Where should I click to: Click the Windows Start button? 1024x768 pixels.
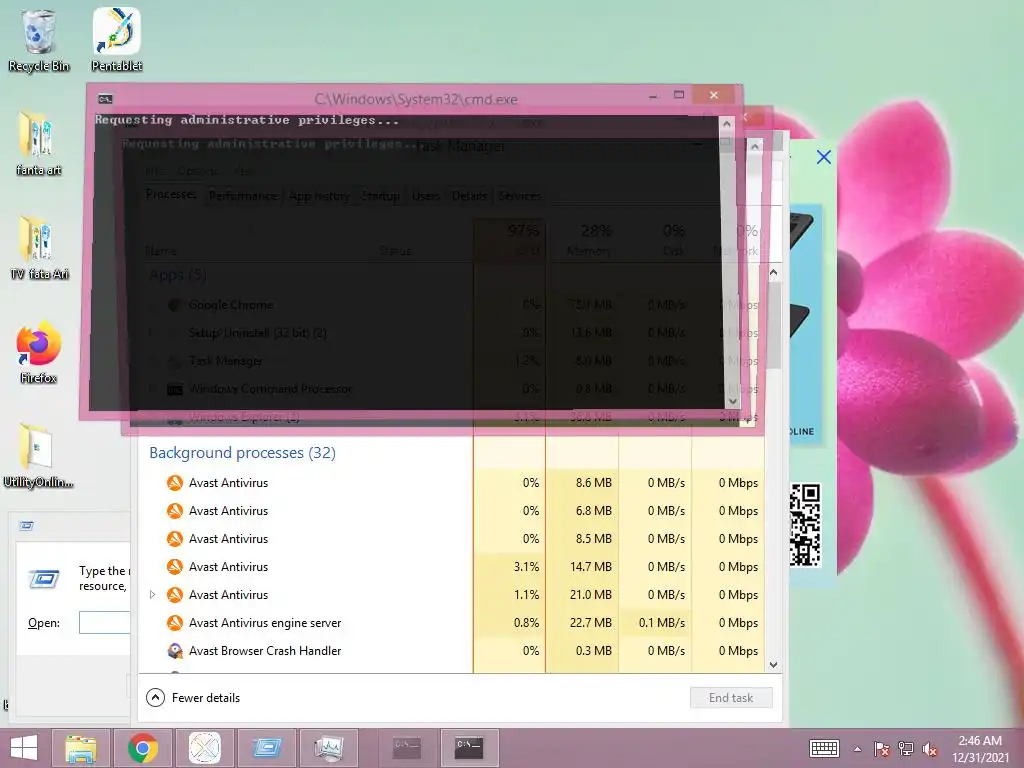(x=24, y=748)
